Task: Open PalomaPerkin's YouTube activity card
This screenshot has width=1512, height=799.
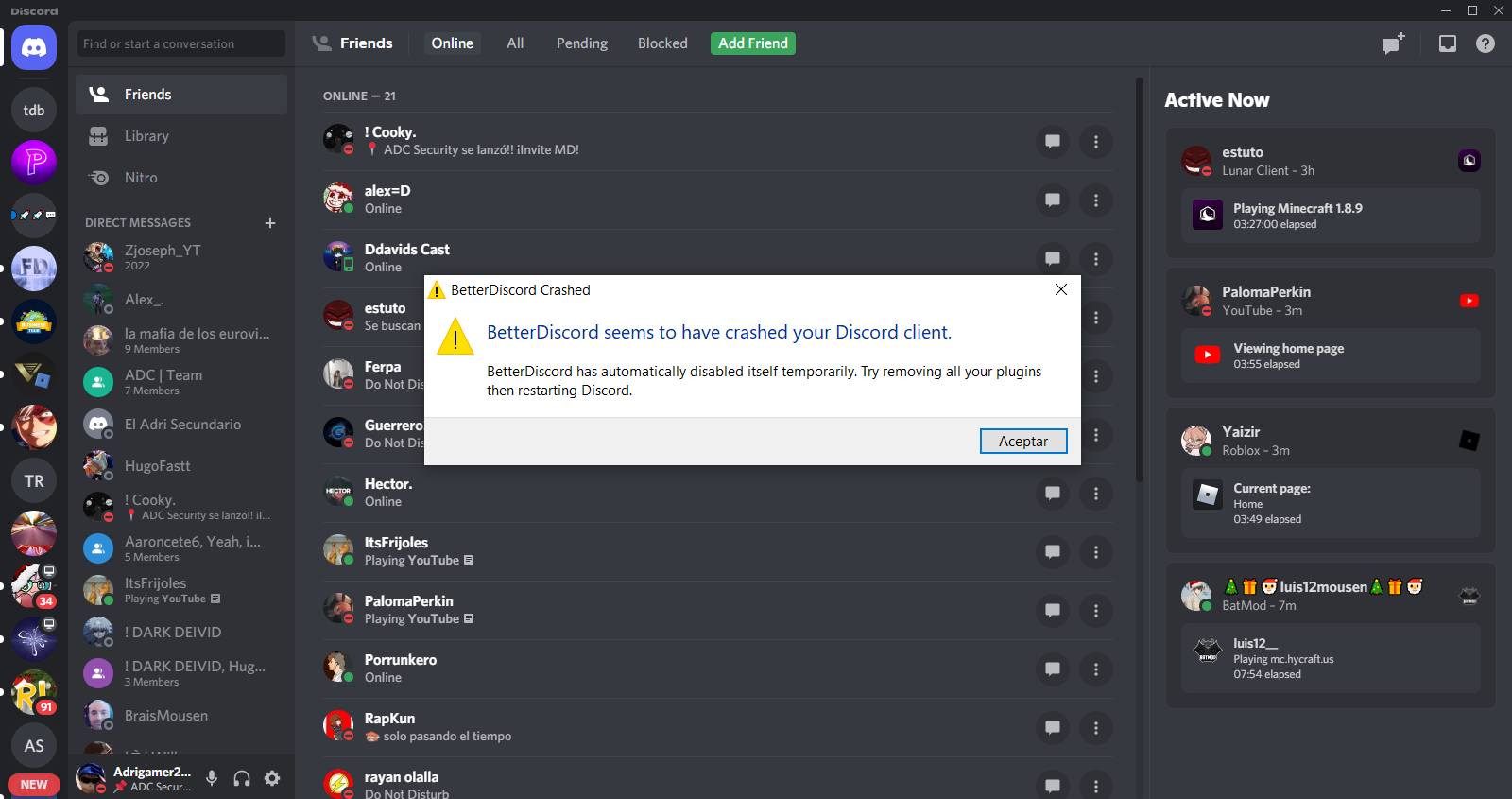Action: point(1331,333)
